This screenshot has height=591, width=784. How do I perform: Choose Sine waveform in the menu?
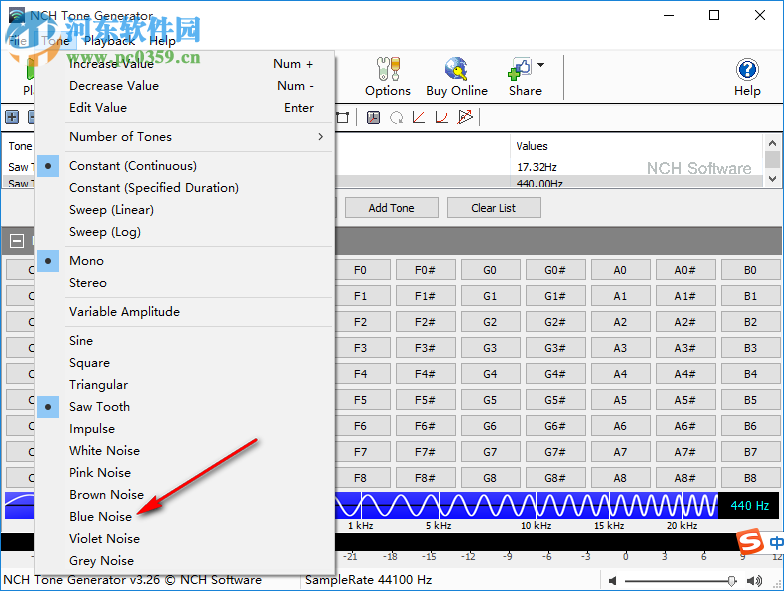click(81, 341)
